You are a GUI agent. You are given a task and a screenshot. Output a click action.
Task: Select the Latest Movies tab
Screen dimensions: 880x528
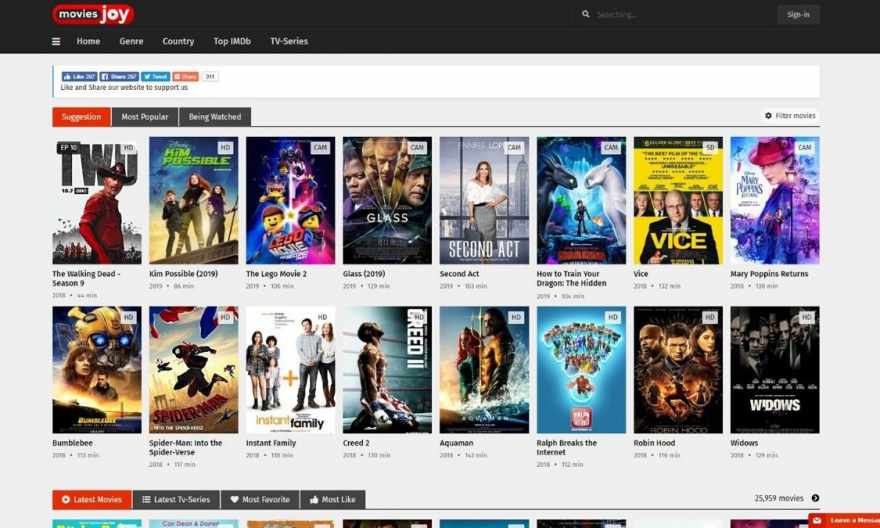(92, 499)
